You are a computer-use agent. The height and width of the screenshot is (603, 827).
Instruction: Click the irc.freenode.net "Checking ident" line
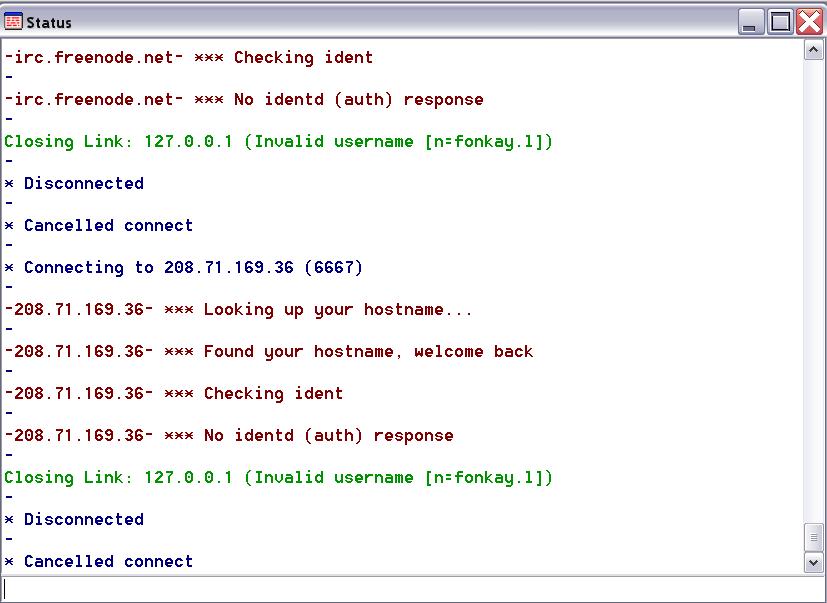[x=188, y=58]
